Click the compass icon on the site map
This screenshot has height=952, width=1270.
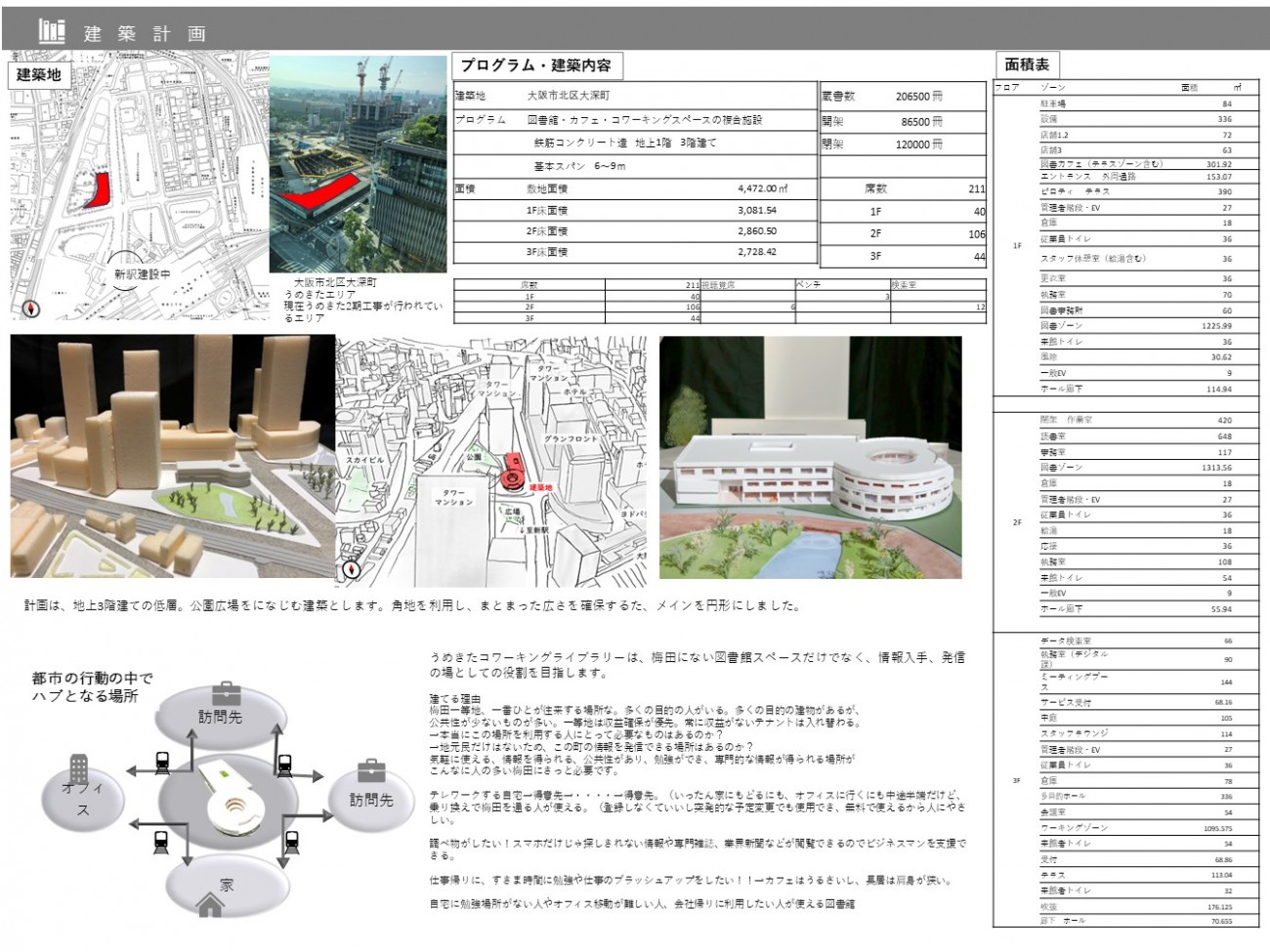coord(32,309)
